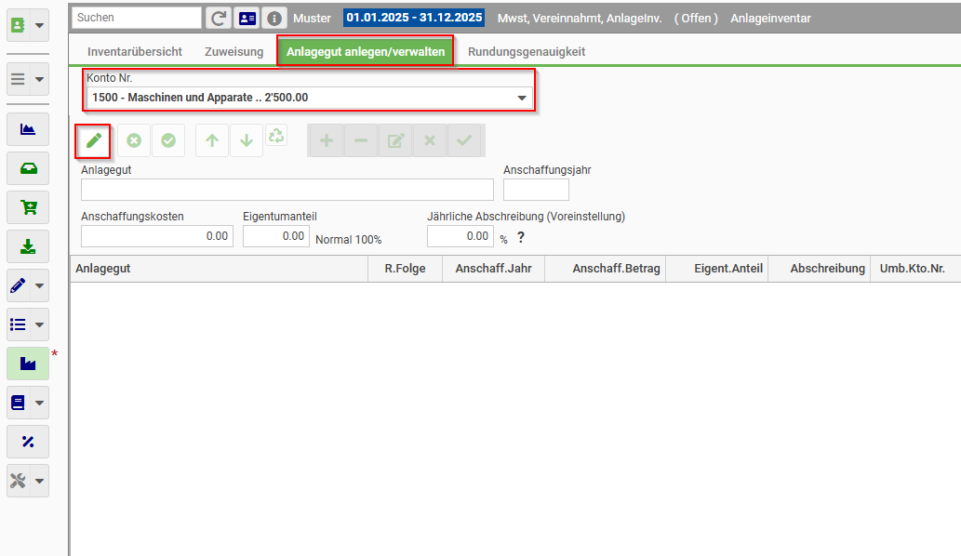The width and height of the screenshot is (961, 556).
Task: Click the circled X cancel icon
Action: coord(134,141)
